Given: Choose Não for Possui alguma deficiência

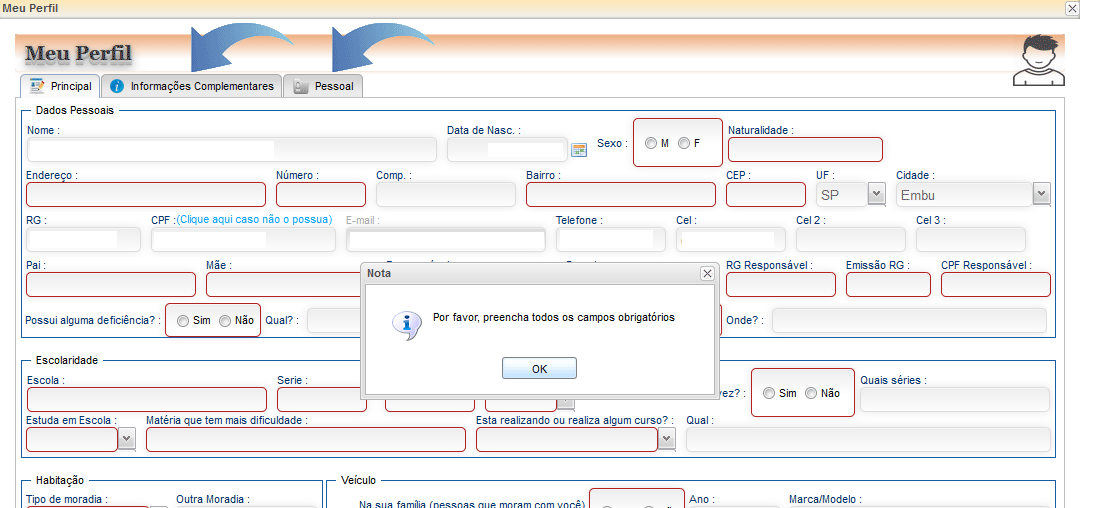Looking at the screenshot, I should pos(225,321).
